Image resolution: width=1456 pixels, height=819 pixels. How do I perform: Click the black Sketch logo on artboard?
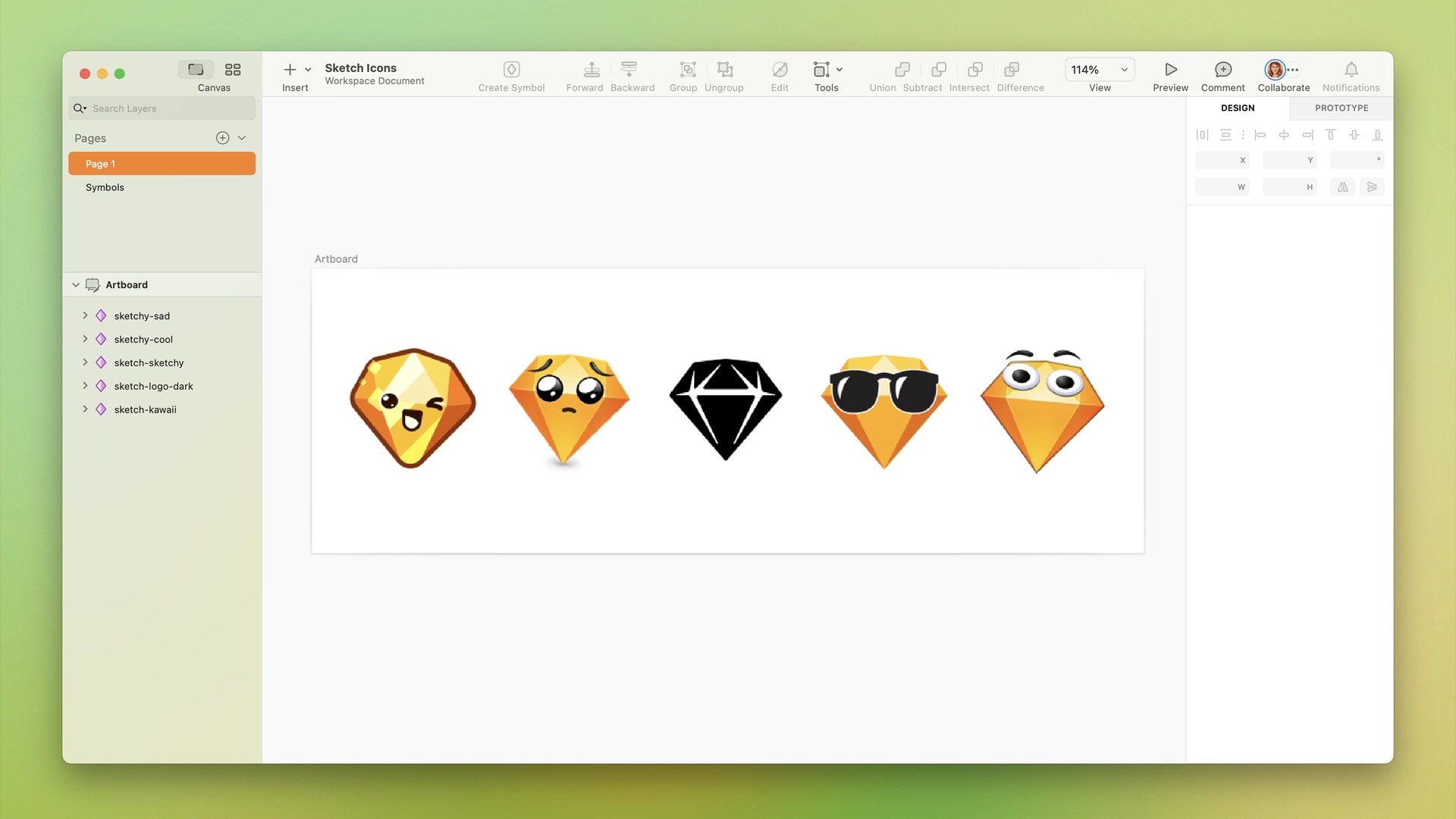[x=726, y=409]
